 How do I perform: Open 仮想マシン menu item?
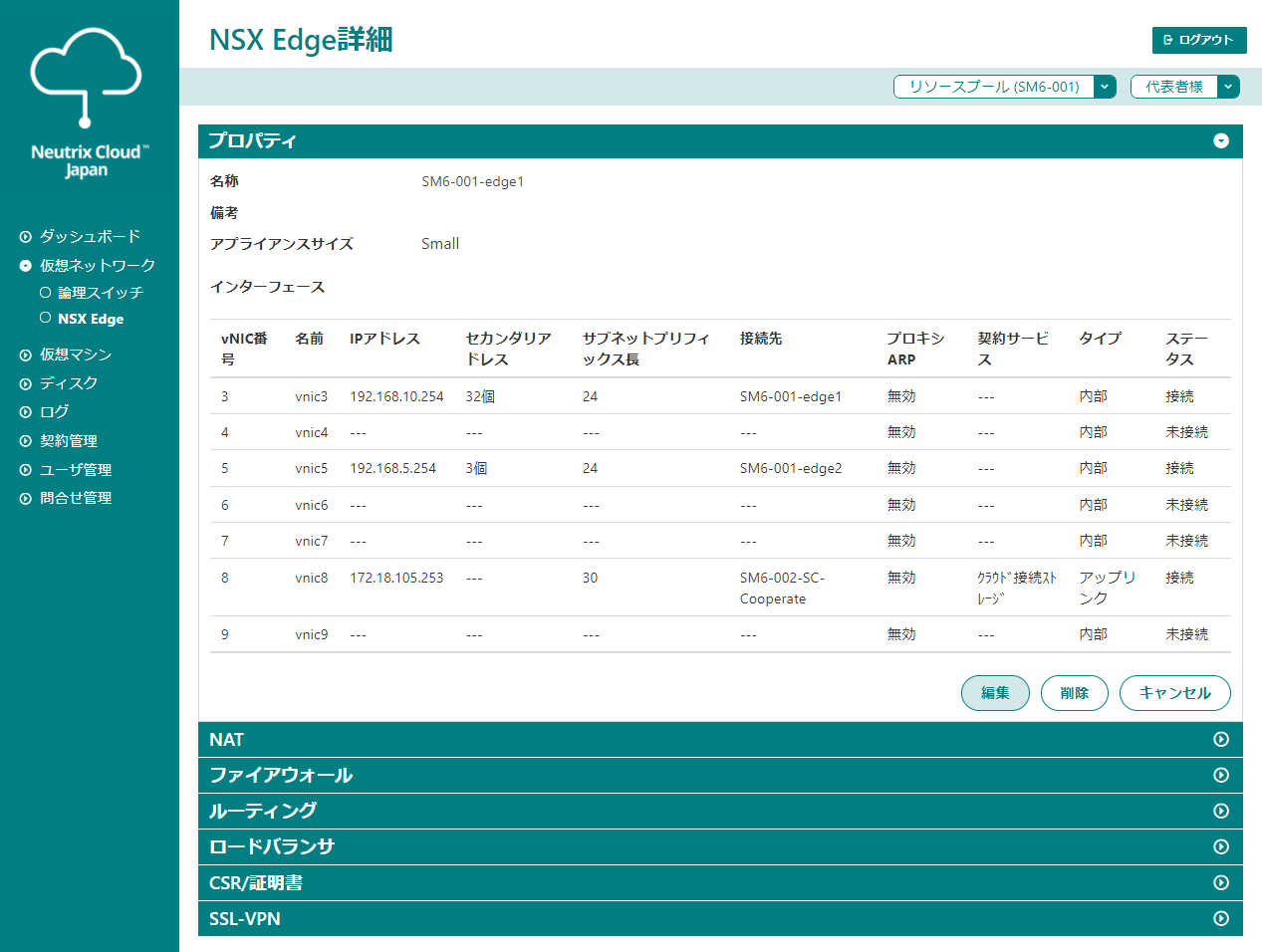click(x=76, y=355)
